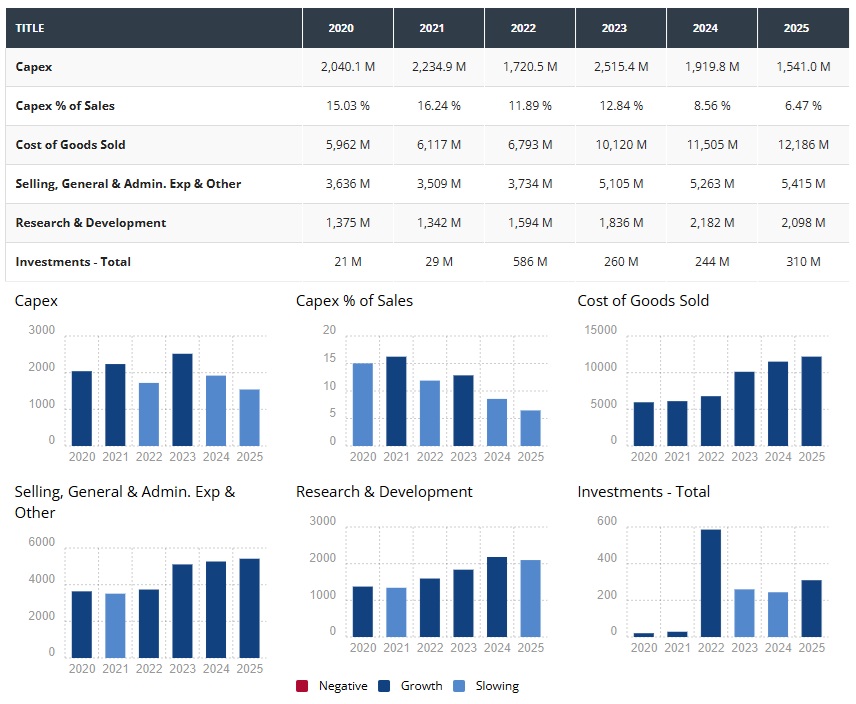
Task: Click the 2023 bar in Capex chart
Action: coord(182,400)
